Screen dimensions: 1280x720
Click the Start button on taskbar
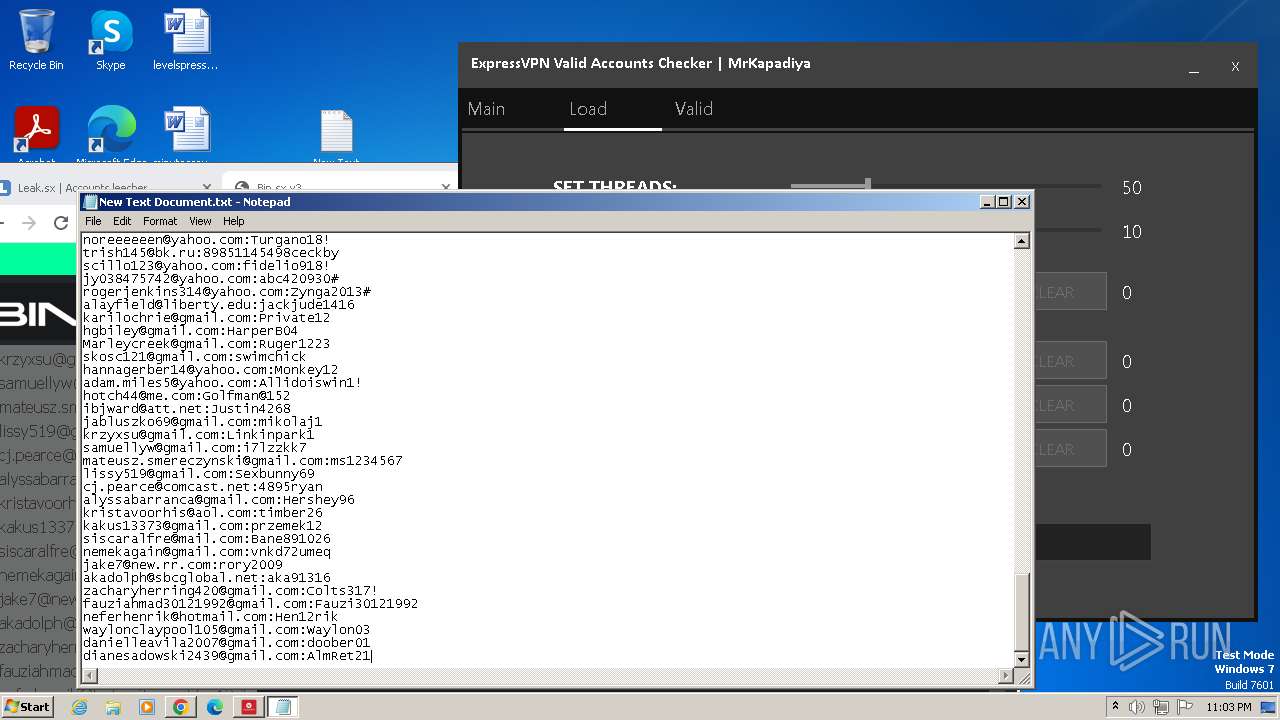coord(28,707)
